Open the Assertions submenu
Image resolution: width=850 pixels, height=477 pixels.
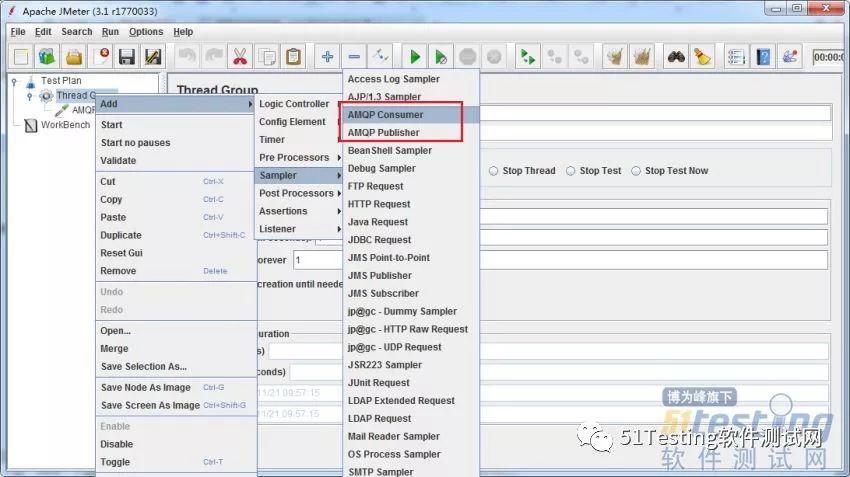pyautogui.click(x=299, y=211)
